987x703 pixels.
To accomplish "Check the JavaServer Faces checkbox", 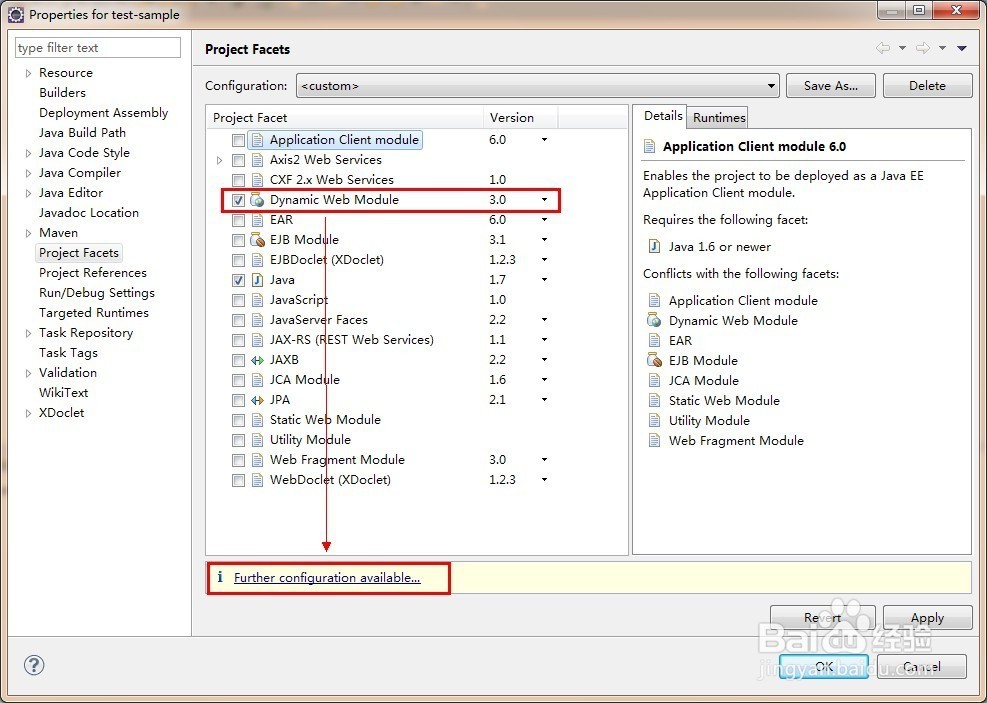I will (x=238, y=321).
